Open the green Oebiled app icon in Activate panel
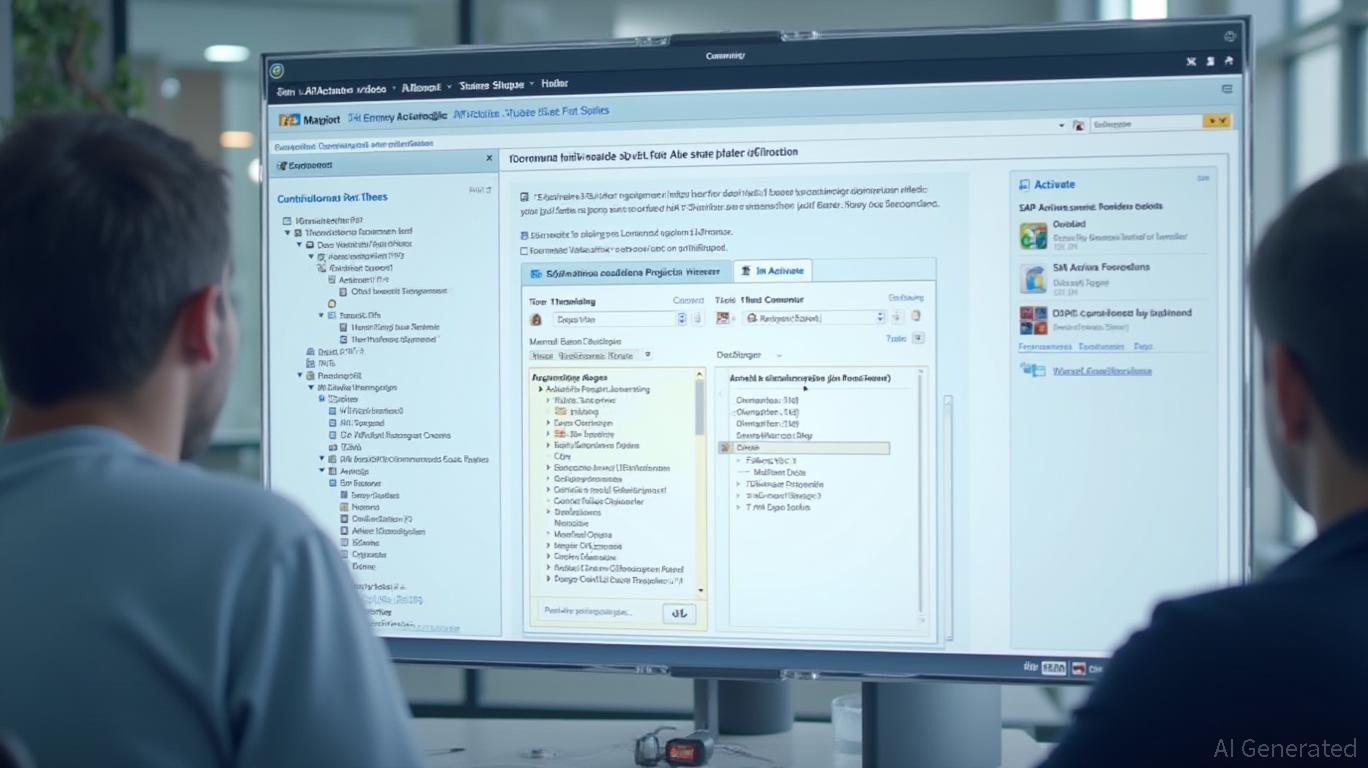1368x768 pixels. (x=1033, y=236)
